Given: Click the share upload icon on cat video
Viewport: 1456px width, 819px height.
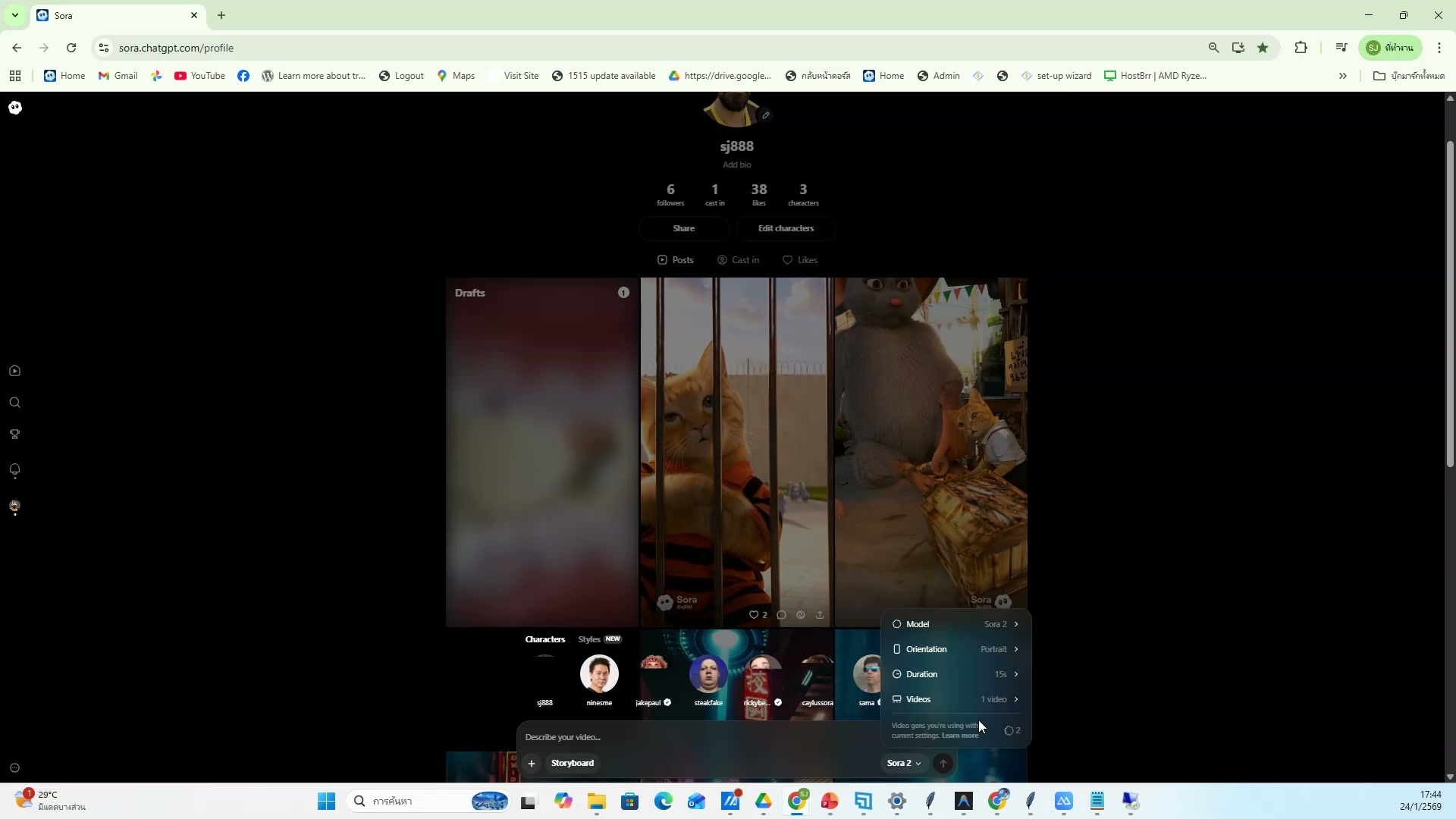Looking at the screenshot, I should 820,615.
